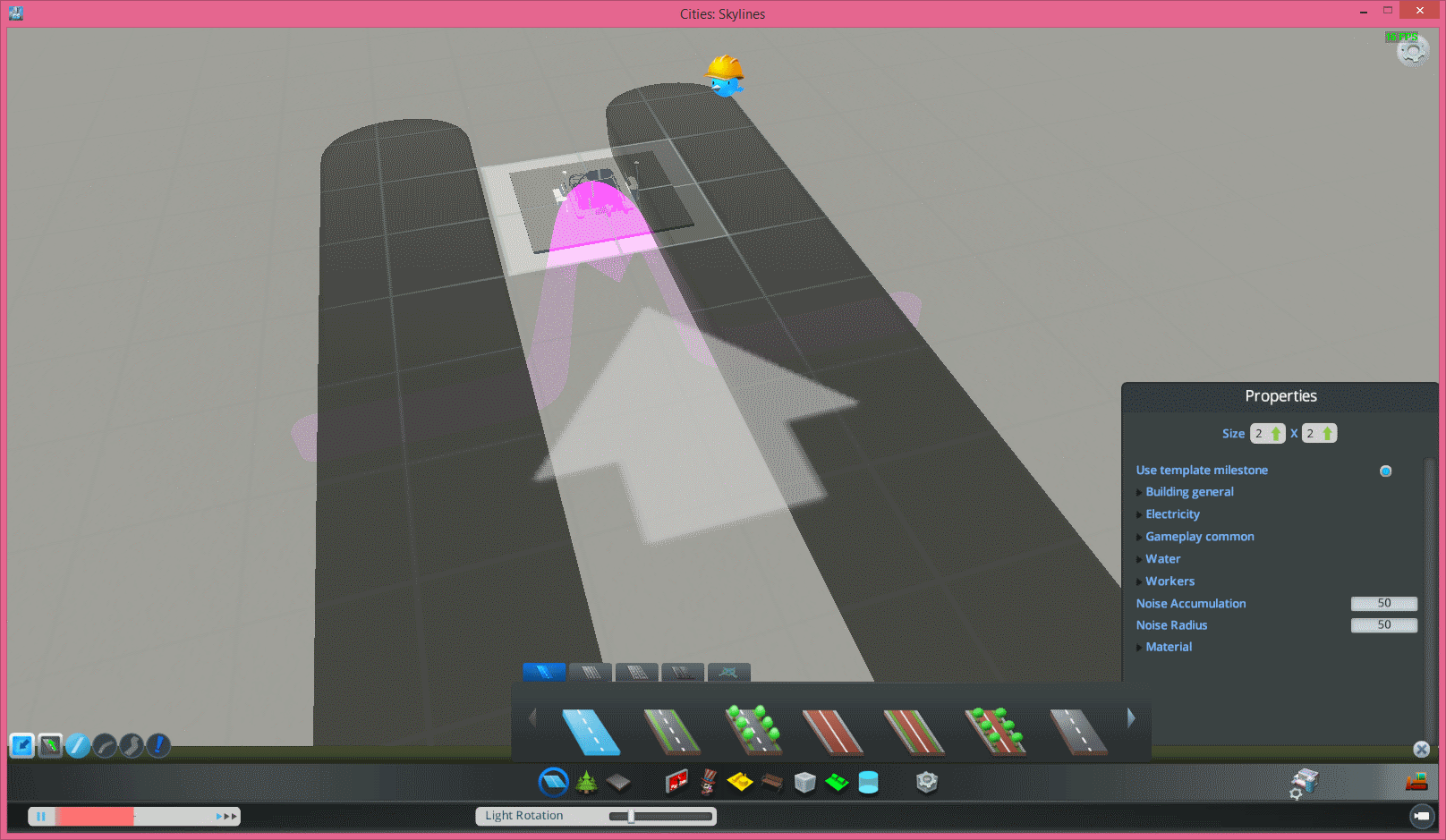This screenshot has width=1446, height=840.
Task: Select the curved road drawing tool
Action: [x=105, y=745]
